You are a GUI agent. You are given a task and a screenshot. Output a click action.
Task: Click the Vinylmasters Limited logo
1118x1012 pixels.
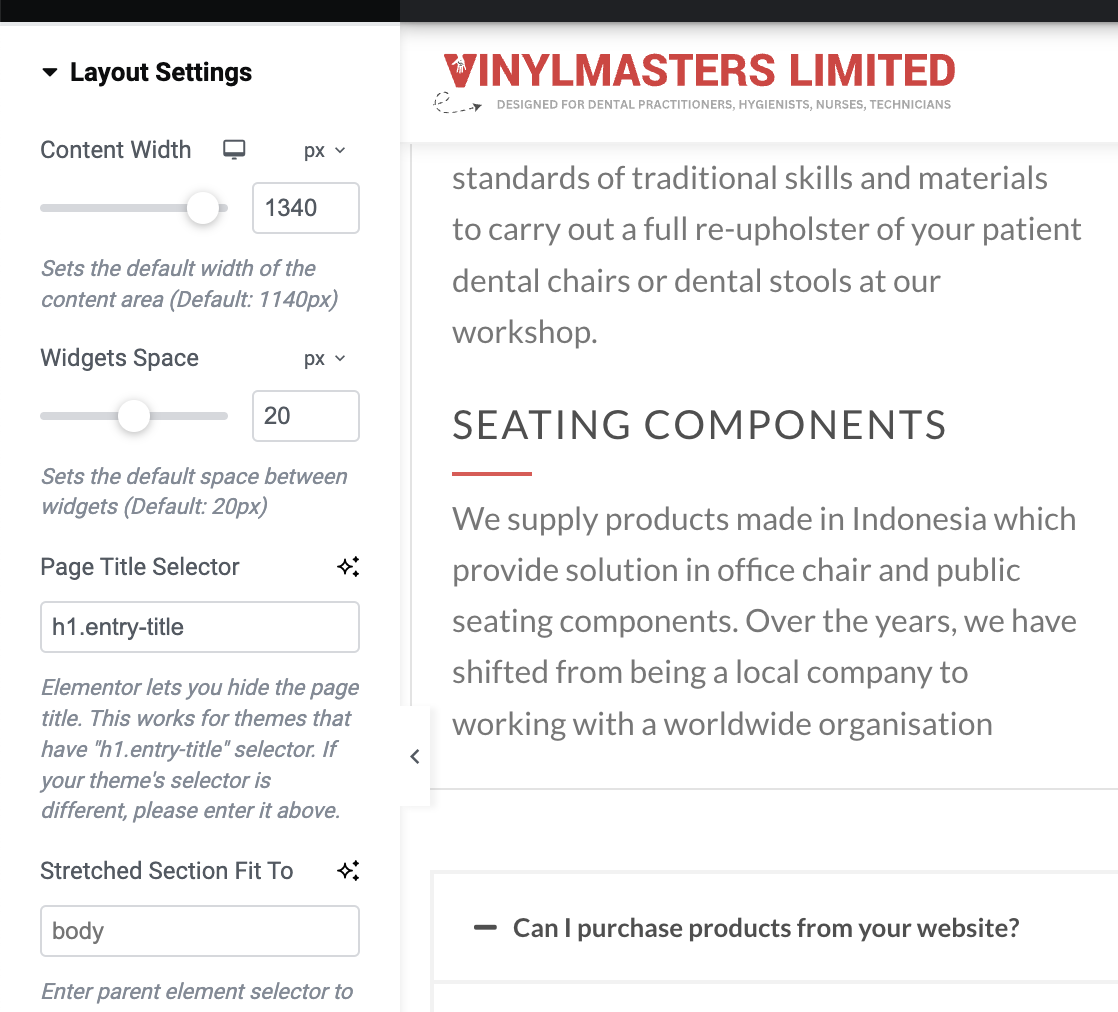click(698, 72)
